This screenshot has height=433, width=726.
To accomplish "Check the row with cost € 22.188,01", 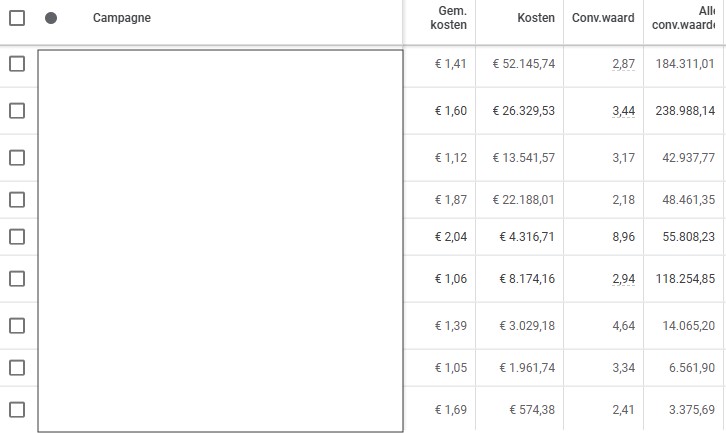I will (x=17, y=200).
